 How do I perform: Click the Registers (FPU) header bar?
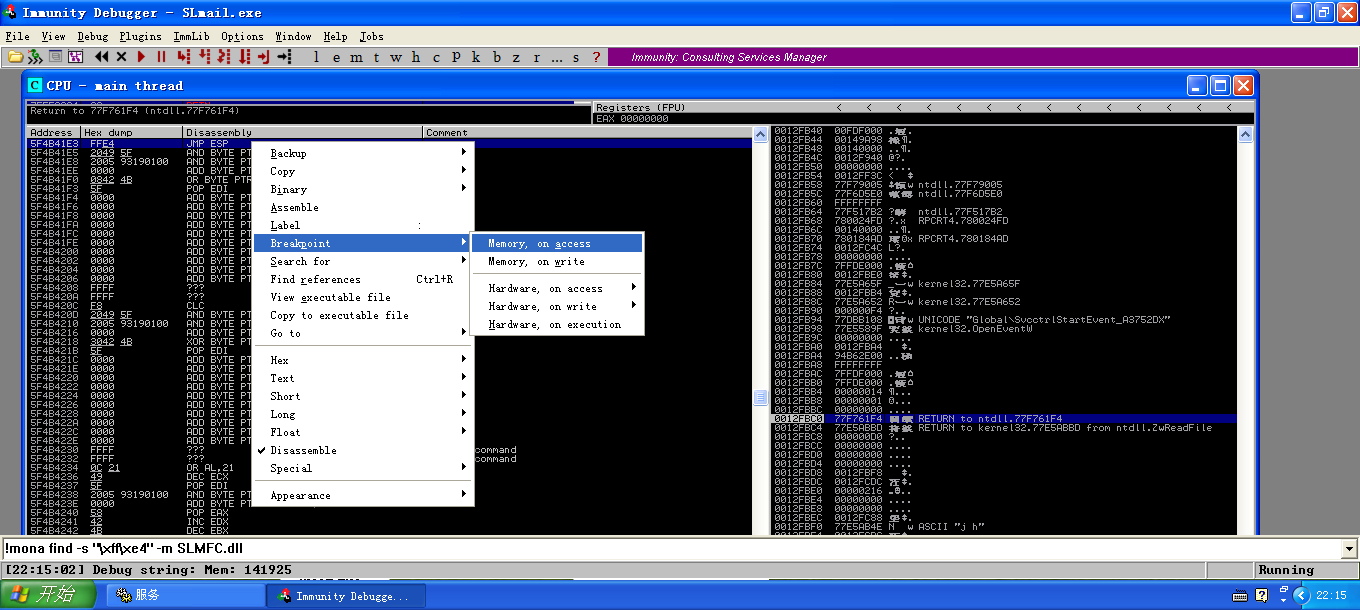click(x=923, y=107)
